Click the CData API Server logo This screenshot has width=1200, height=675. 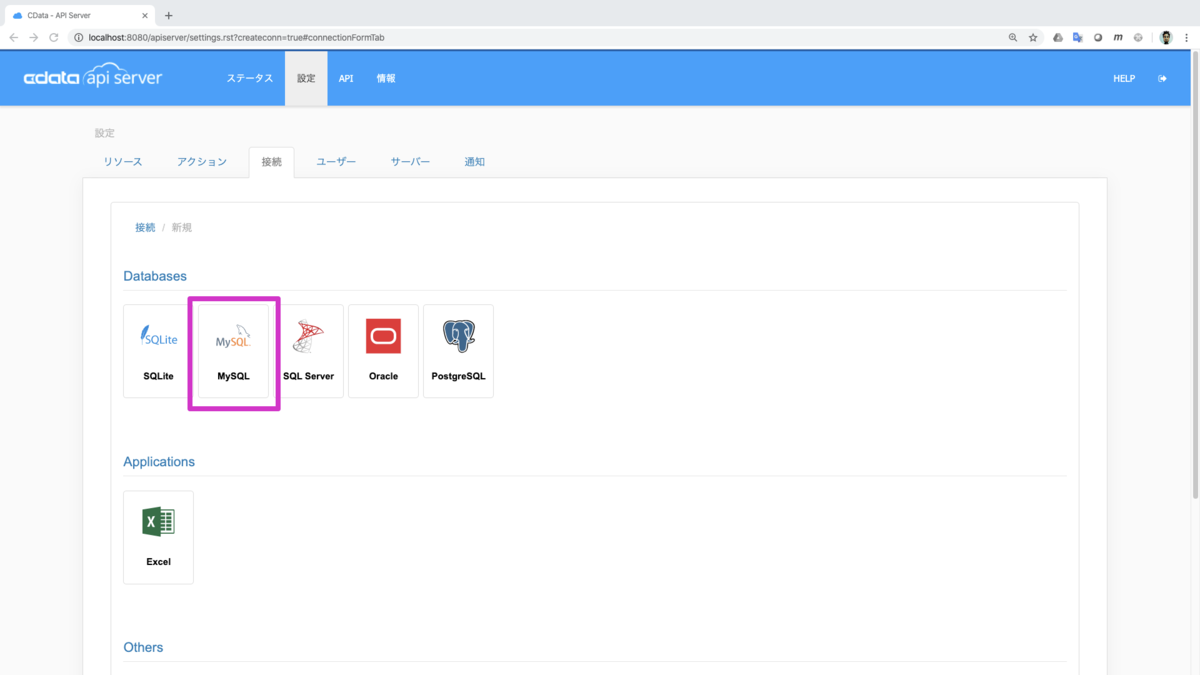(93, 78)
